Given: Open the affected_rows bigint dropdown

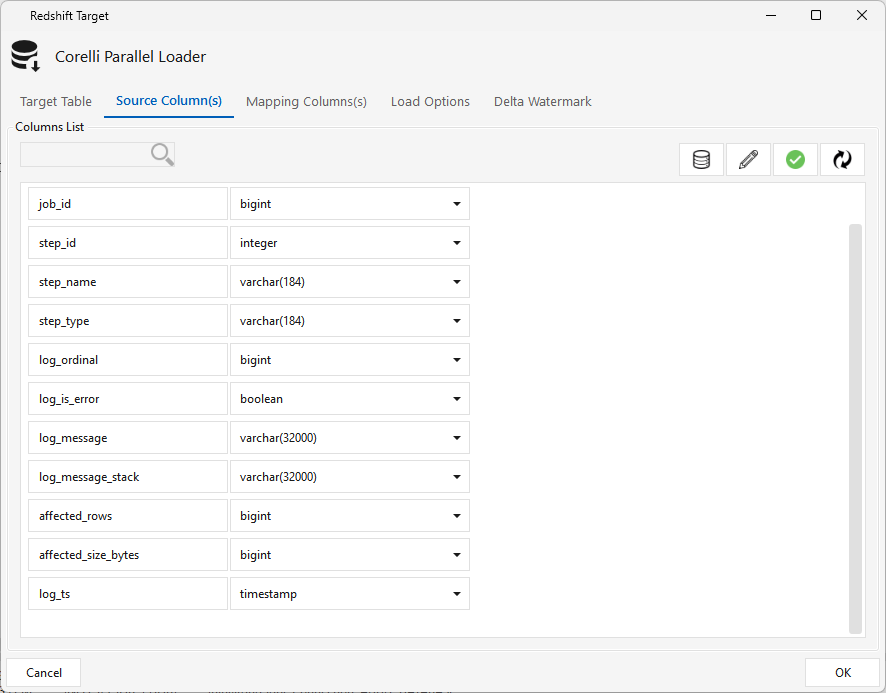Looking at the screenshot, I should coord(350,516).
